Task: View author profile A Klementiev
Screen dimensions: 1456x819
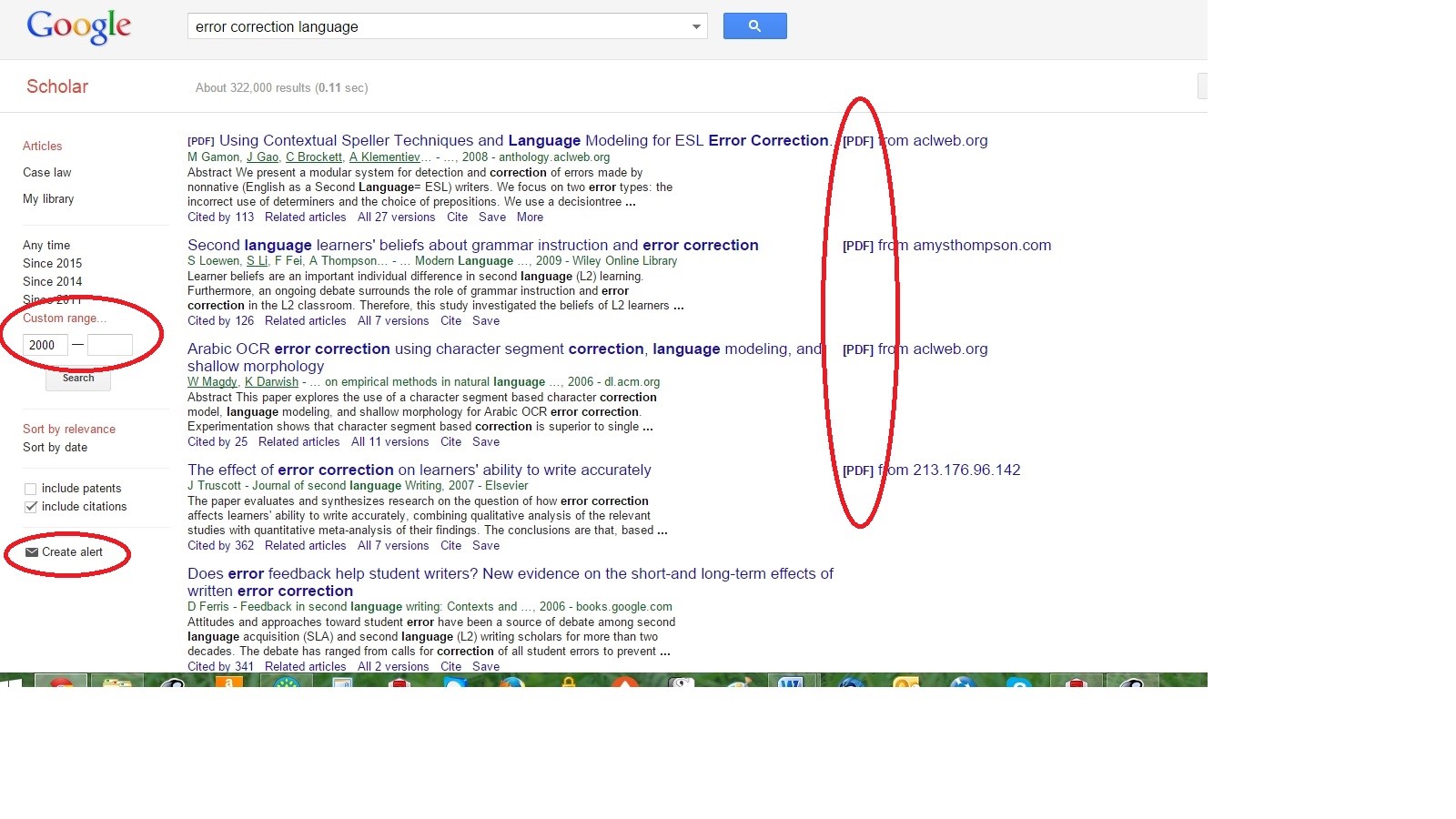Action: pos(385,157)
